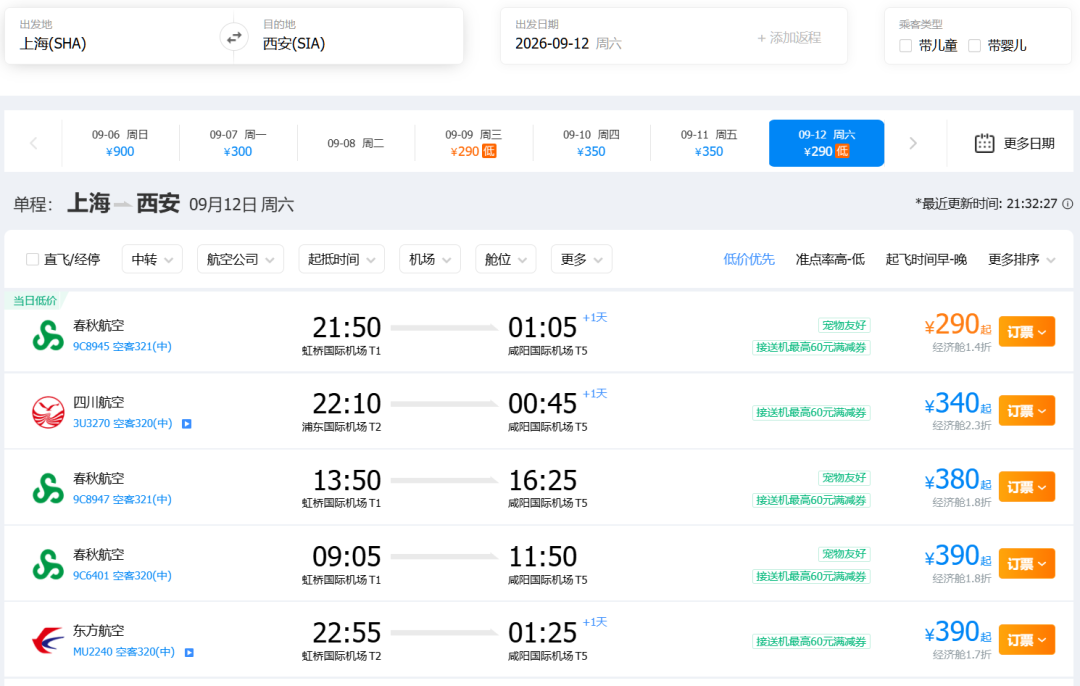This screenshot has width=1080, height=686.
Task: Click Spring Airlines logo for flight 9C8947
Action: [x=48, y=488]
